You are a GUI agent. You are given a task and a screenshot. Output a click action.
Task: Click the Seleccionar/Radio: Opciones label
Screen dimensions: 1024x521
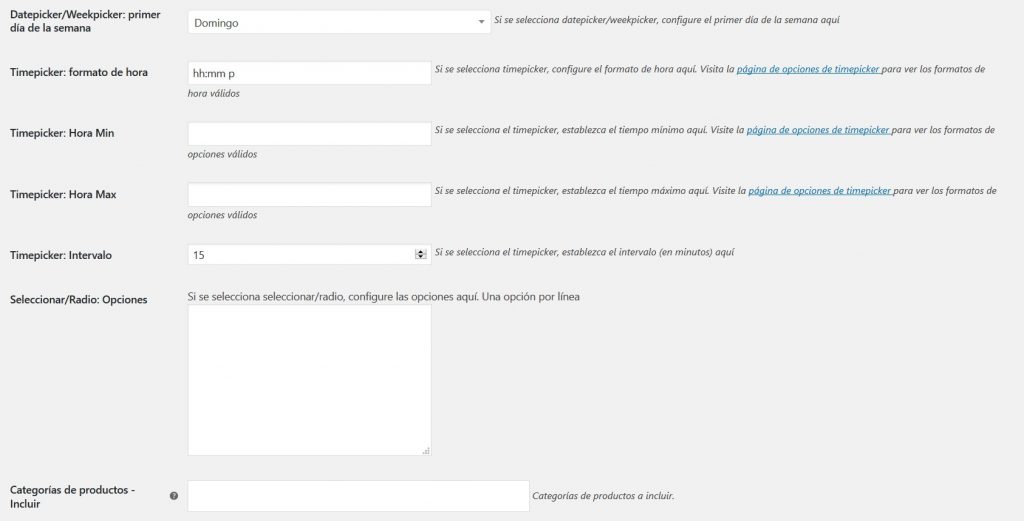coord(78,300)
